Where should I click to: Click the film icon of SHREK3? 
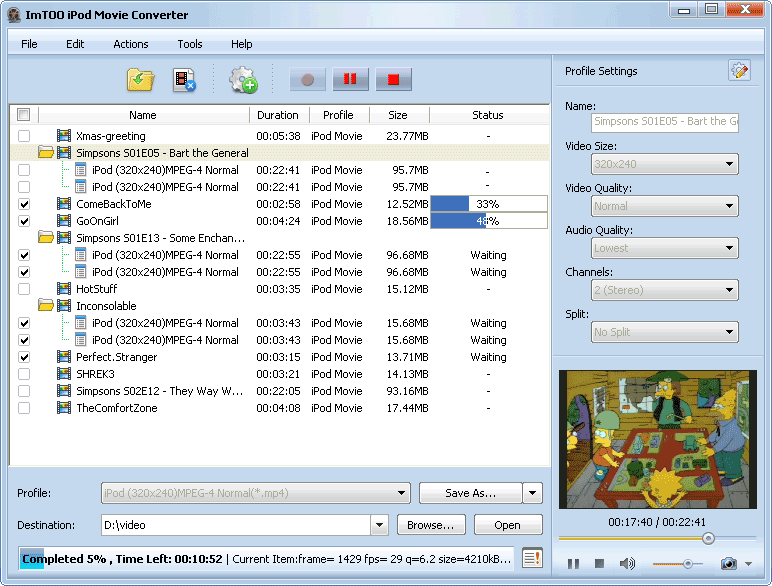[64, 374]
